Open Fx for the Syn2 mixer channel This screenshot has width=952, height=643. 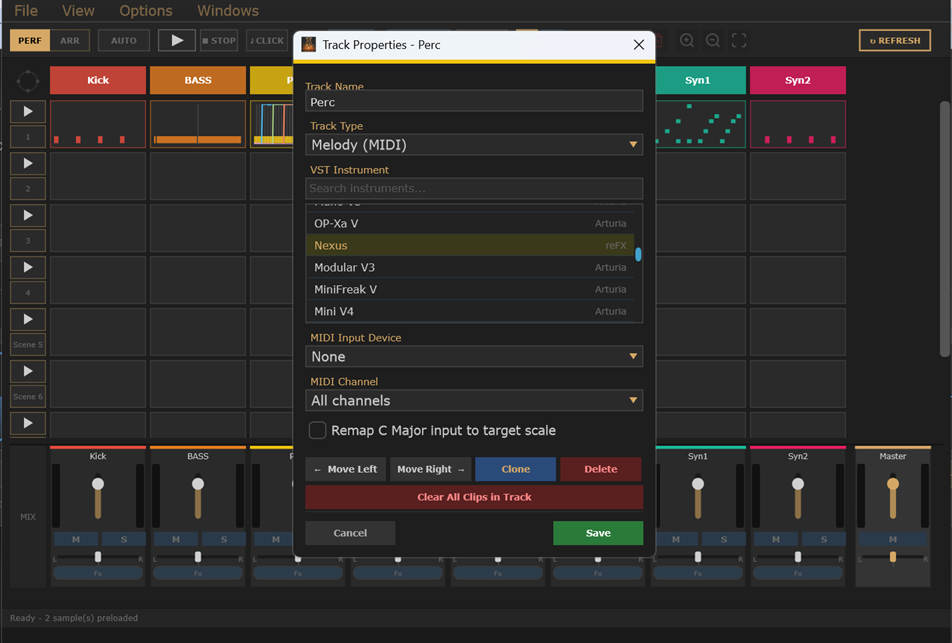798,573
